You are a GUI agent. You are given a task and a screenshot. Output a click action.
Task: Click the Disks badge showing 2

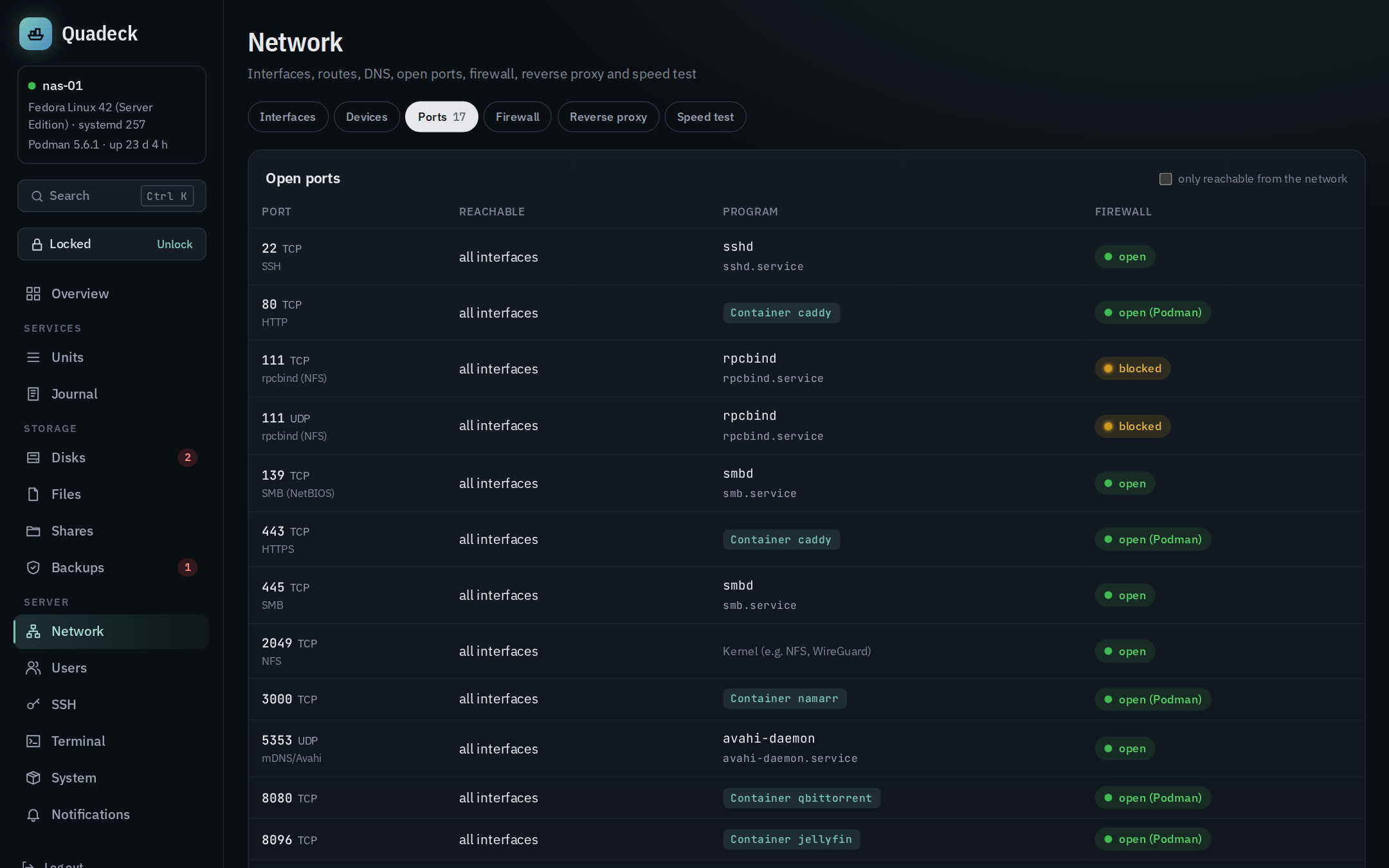(188, 458)
